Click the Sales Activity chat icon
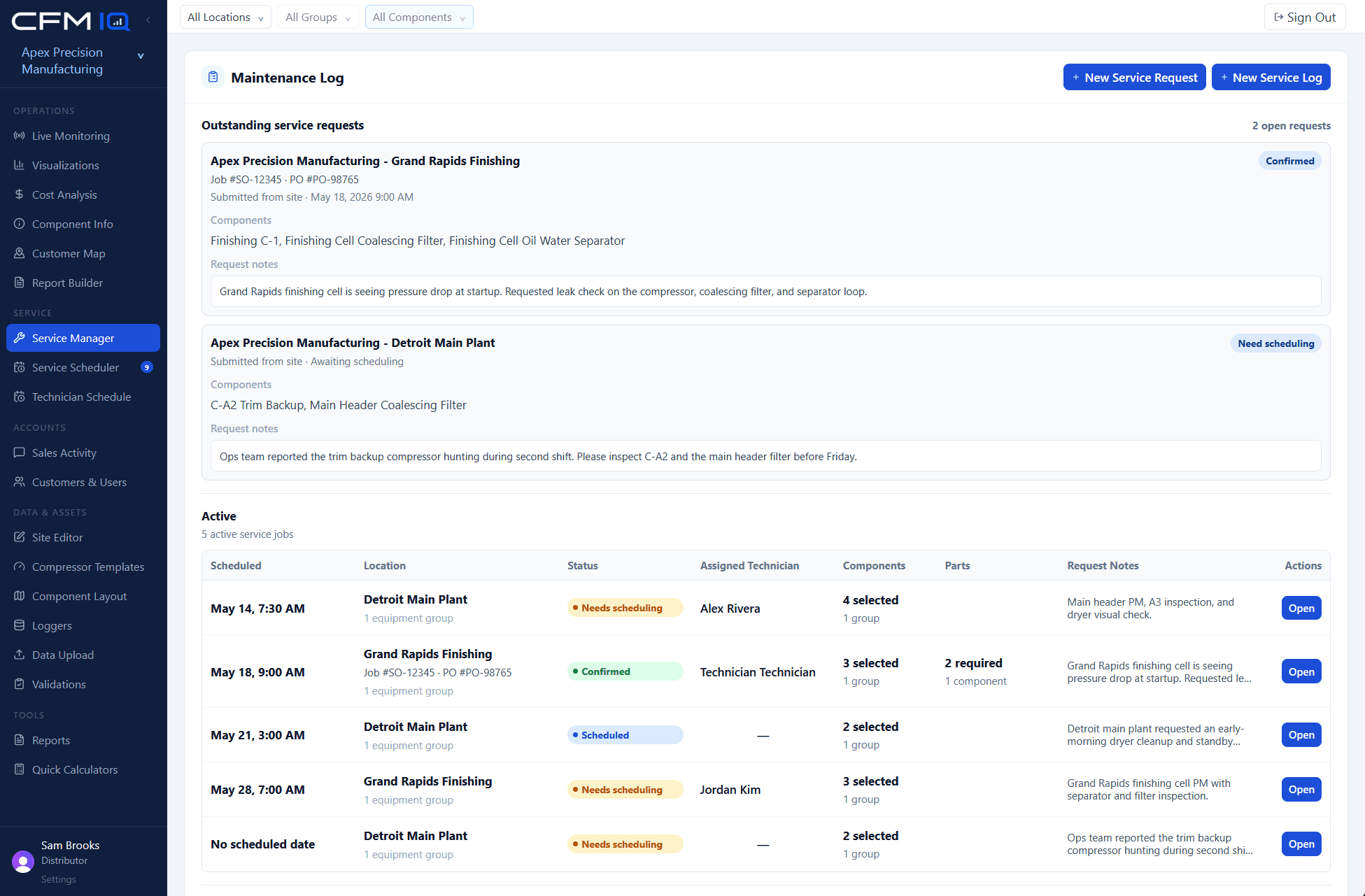 [x=20, y=453]
